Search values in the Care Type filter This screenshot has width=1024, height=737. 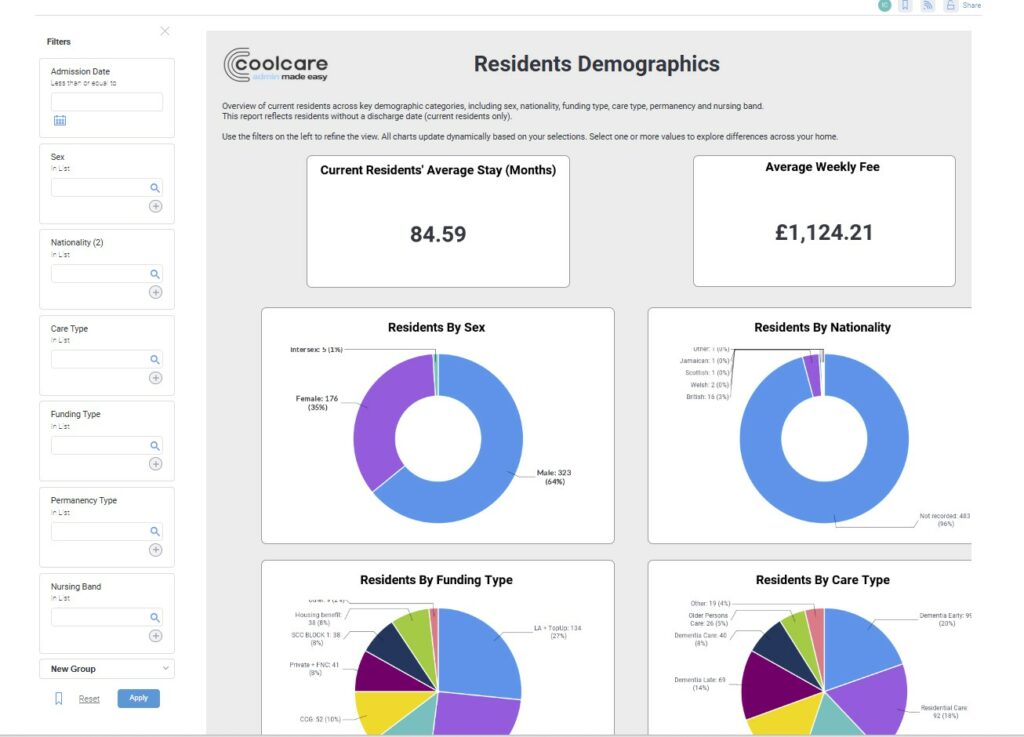155,360
